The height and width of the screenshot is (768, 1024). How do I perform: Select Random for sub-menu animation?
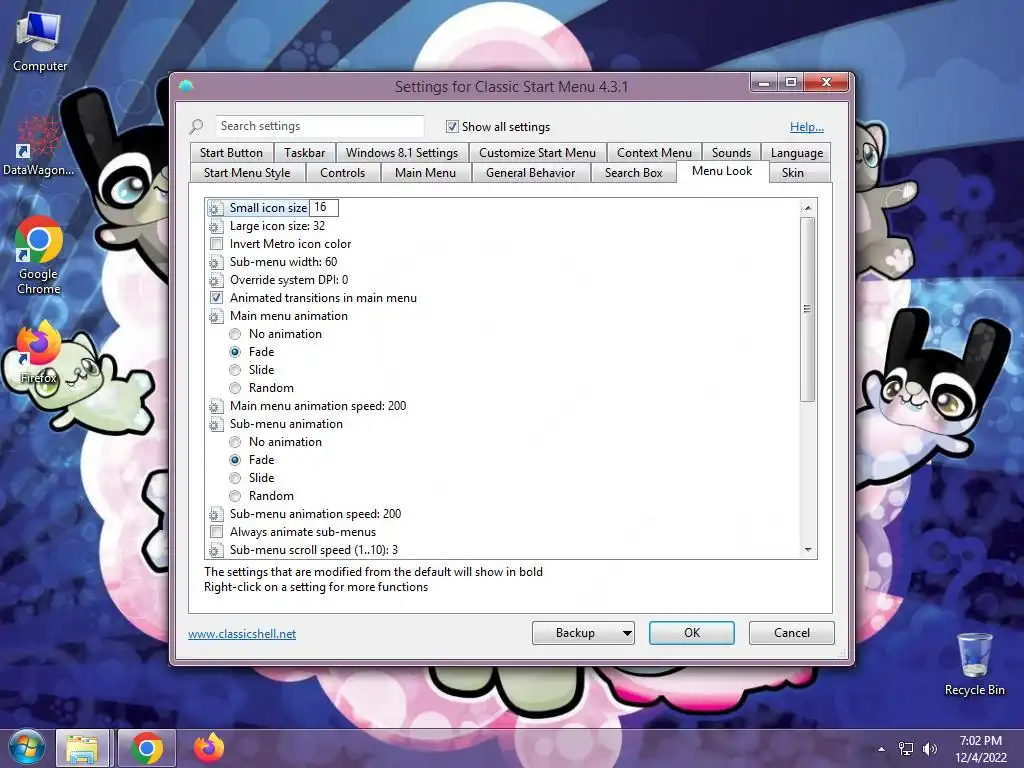(x=235, y=496)
